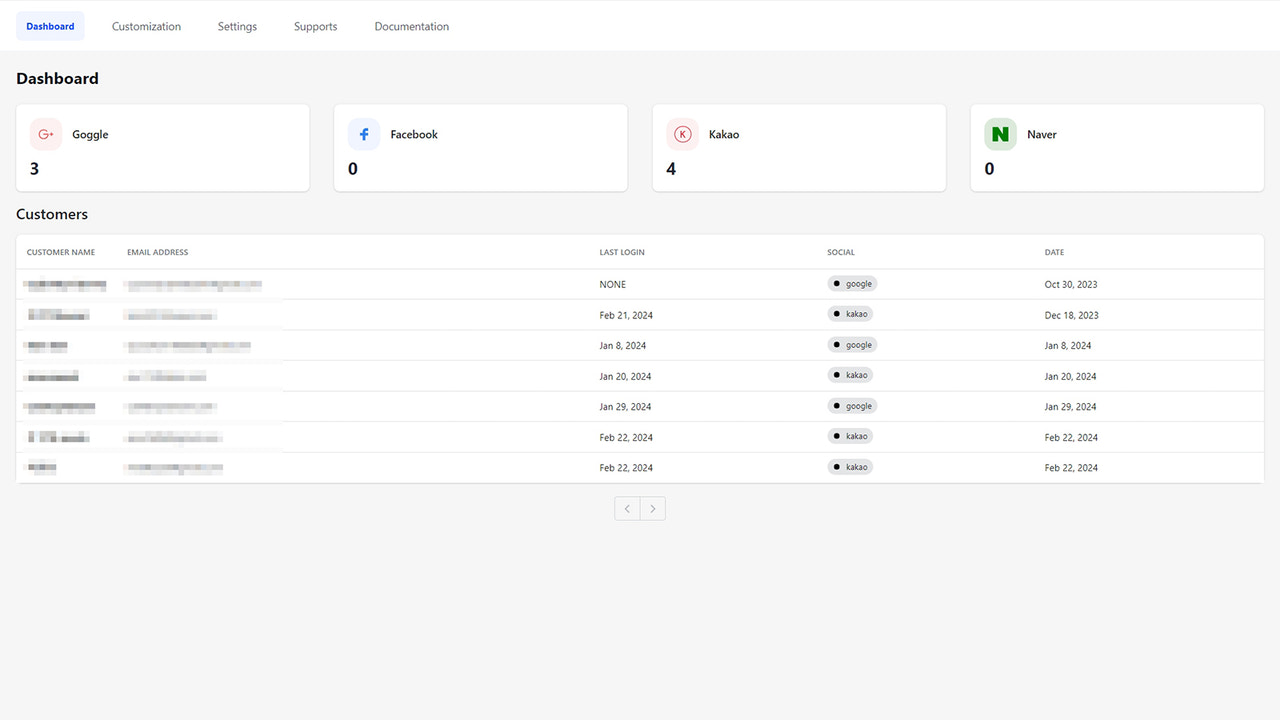Image resolution: width=1280 pixels, height=720 pixels.
Task: Click the Facebook provider icon
Action: [x=363, y=133]
